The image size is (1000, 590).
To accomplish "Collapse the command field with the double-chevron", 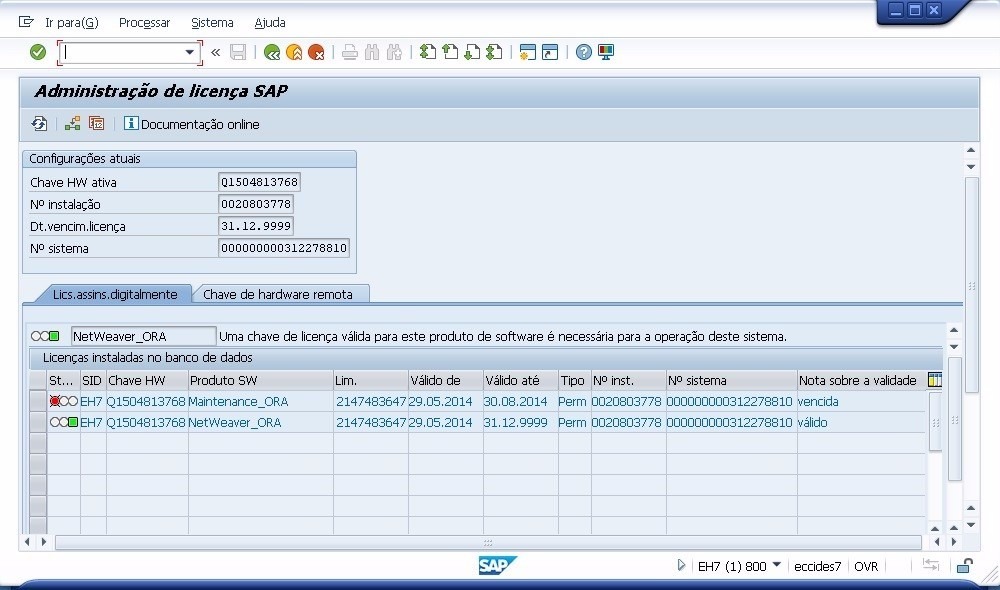I will pos(216,52).
